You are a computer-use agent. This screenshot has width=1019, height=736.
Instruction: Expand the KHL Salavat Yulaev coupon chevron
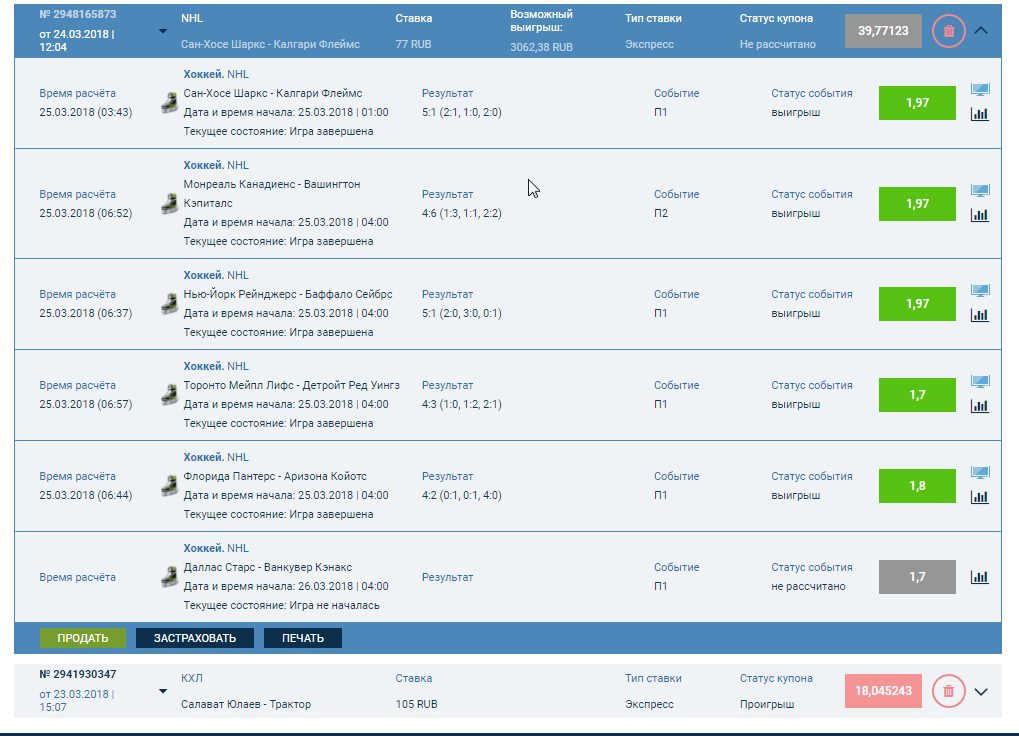[x=981, y=691]
